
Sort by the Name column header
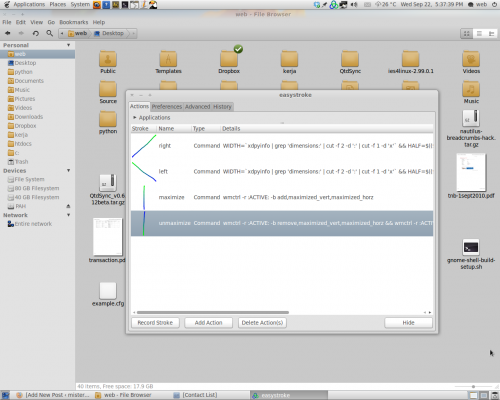coord(174,129)
